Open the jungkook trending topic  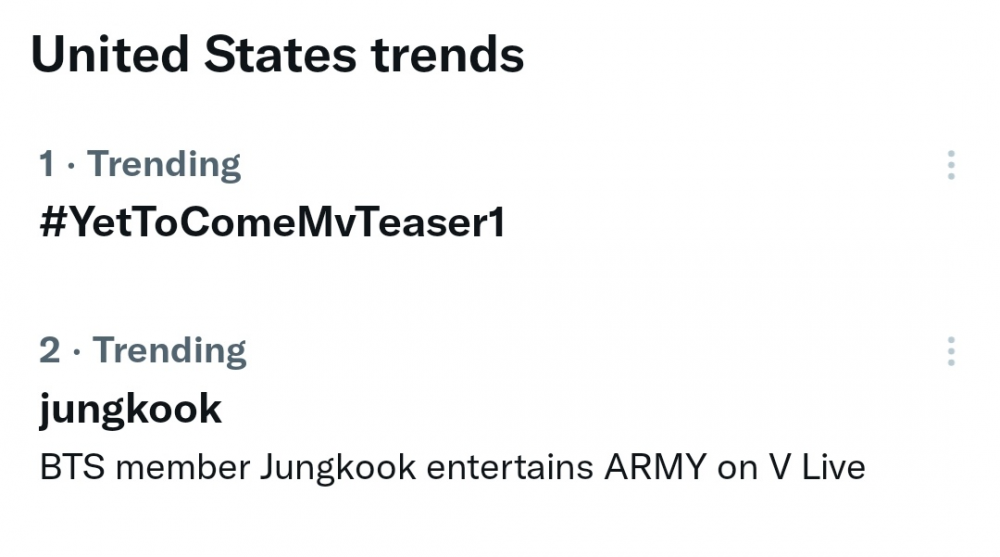tap(130, 409)
